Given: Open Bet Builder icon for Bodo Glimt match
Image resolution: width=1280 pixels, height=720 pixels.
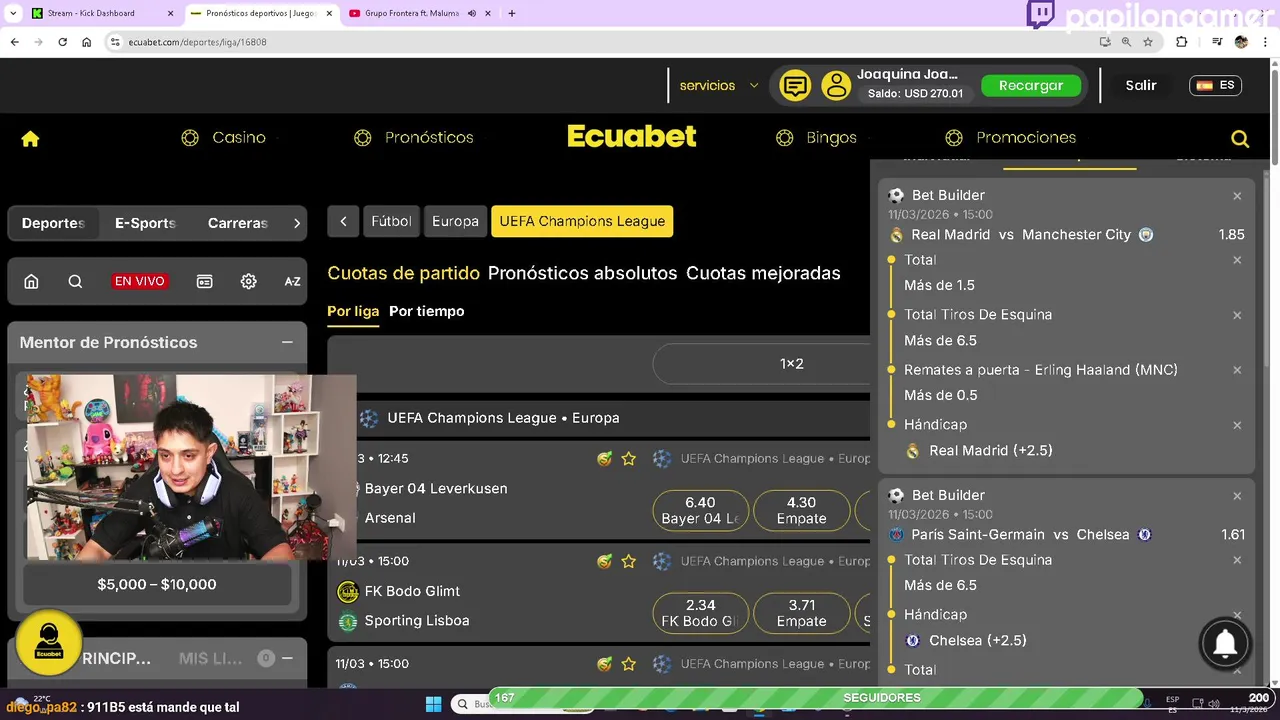Looking at the screenshot, I should coord(604,562).
